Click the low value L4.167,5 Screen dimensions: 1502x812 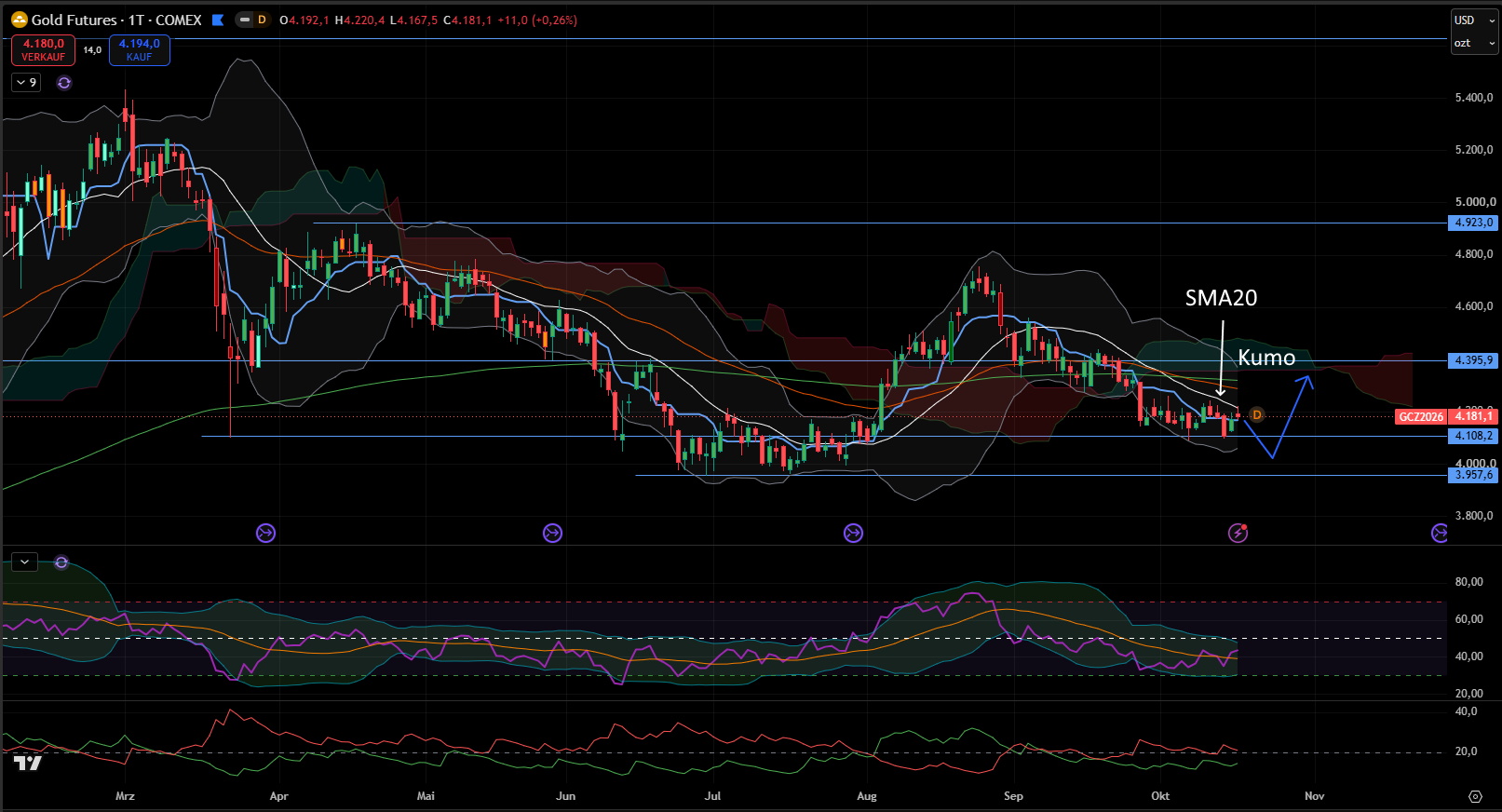click(x=413, y=20)
